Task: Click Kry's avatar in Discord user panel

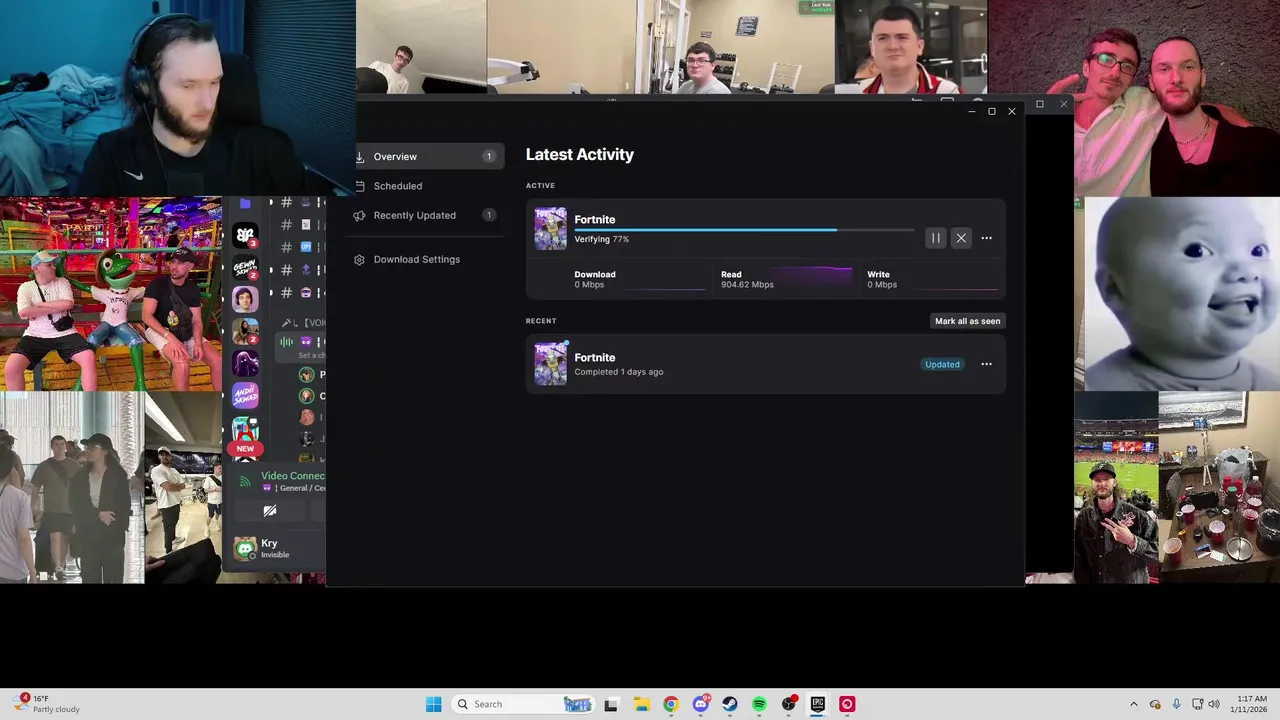Action: tap(245, 548)
